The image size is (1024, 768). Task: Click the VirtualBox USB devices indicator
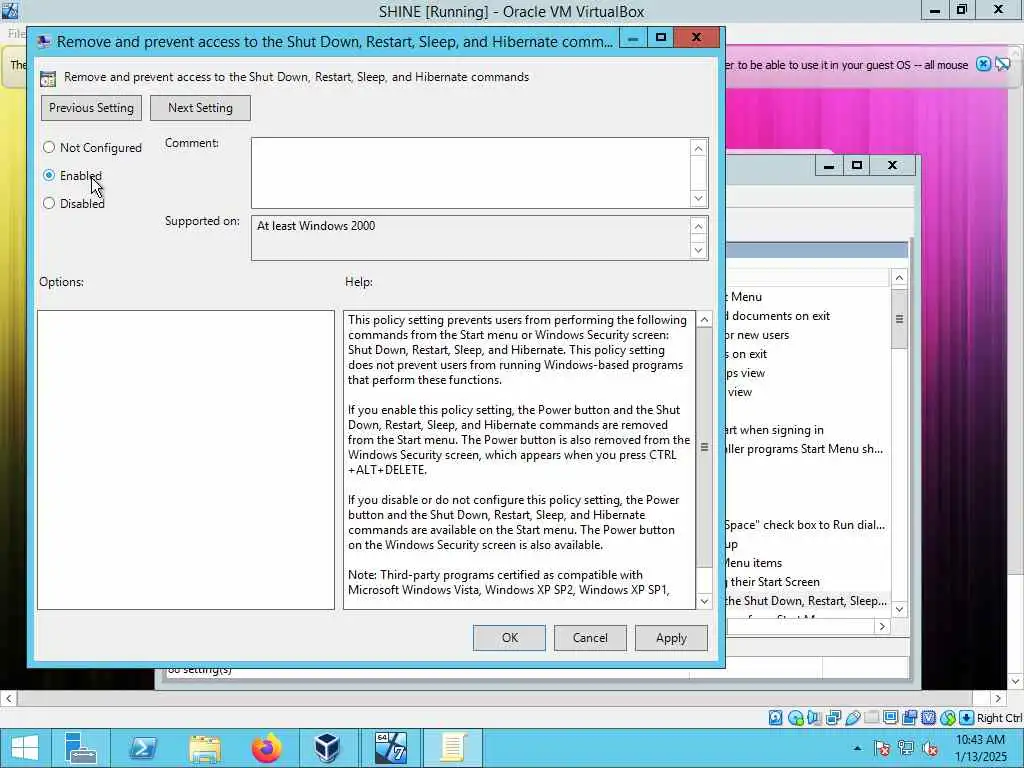tap(852, 718)
